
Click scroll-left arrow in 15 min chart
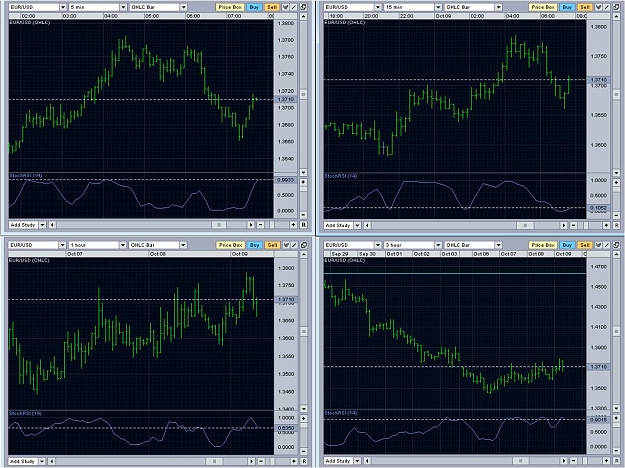(367, 225)
